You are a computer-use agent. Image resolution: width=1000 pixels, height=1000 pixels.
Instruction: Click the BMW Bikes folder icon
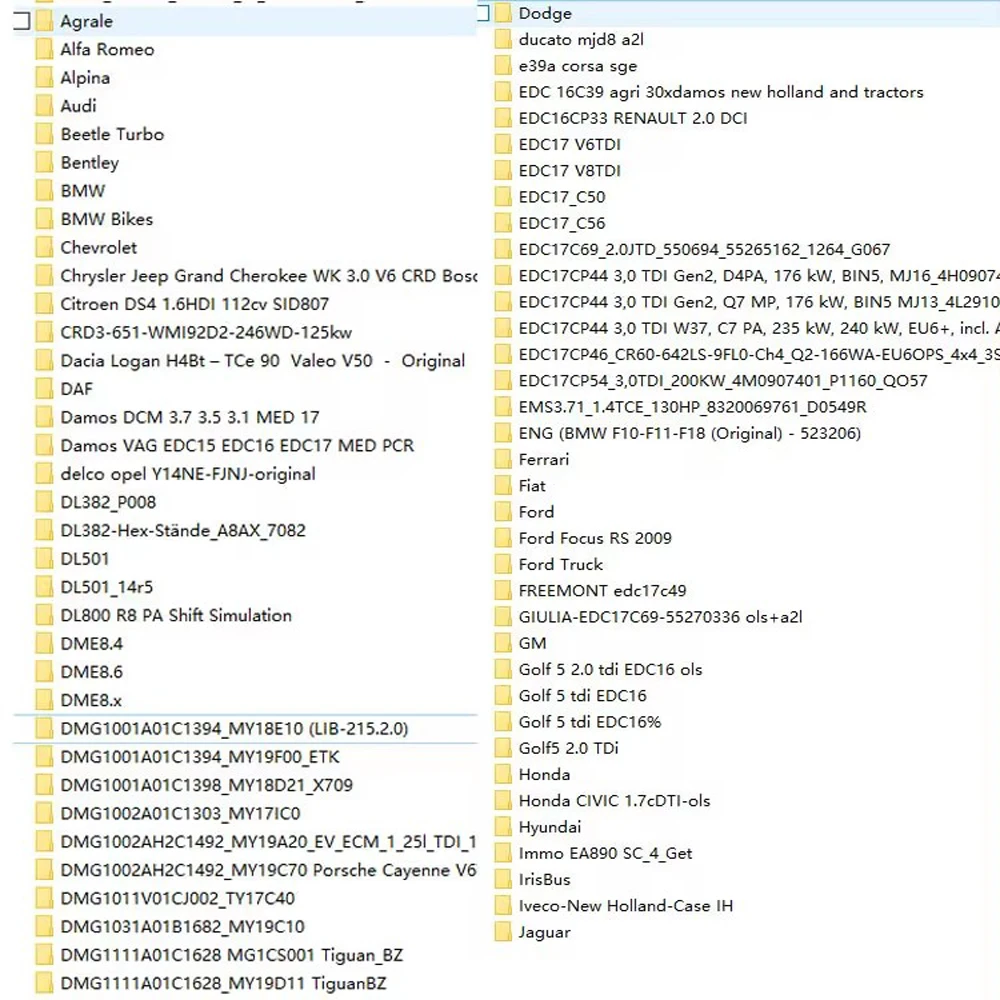coord(44,219)
